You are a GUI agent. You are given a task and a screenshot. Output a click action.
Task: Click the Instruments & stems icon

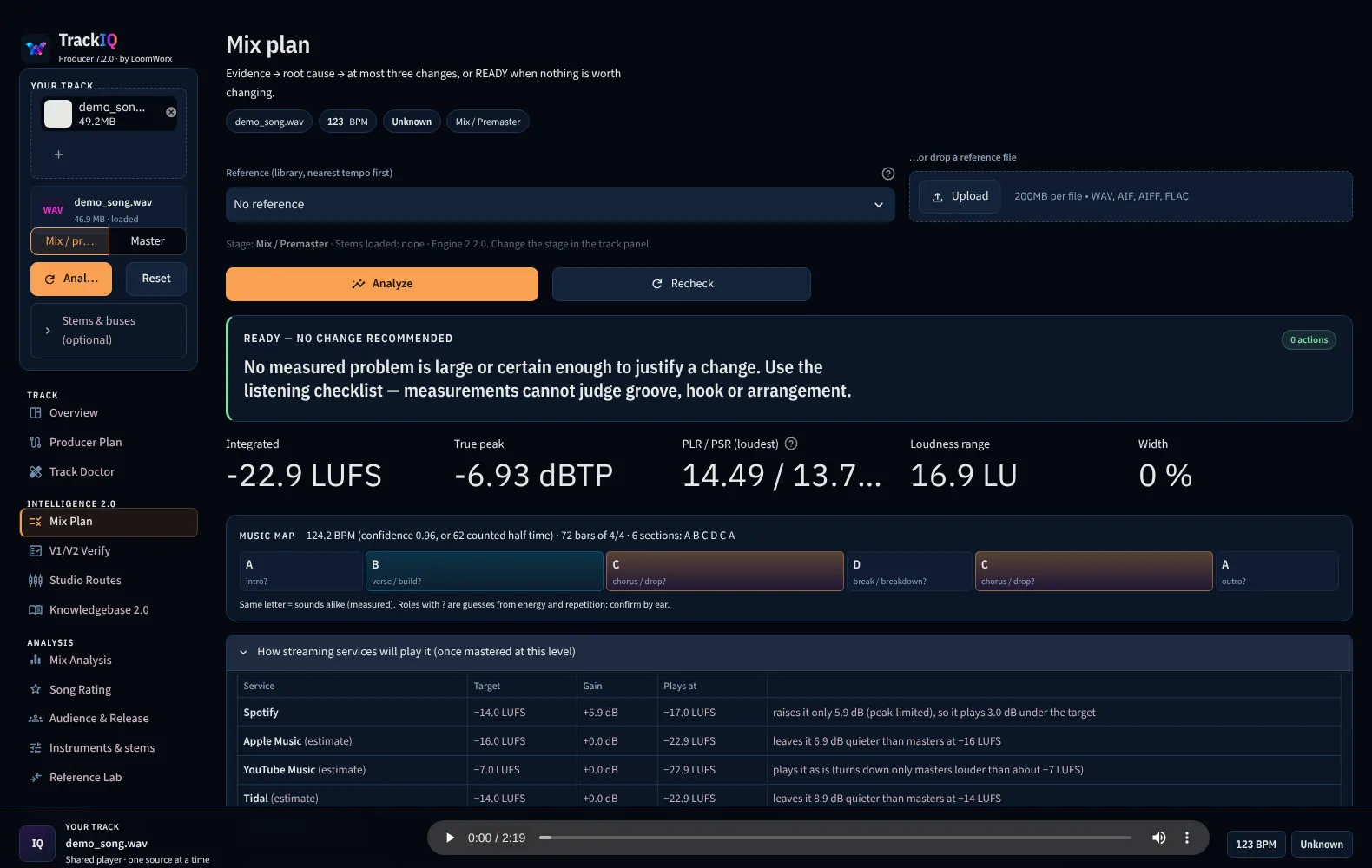(x=36, y=748)
